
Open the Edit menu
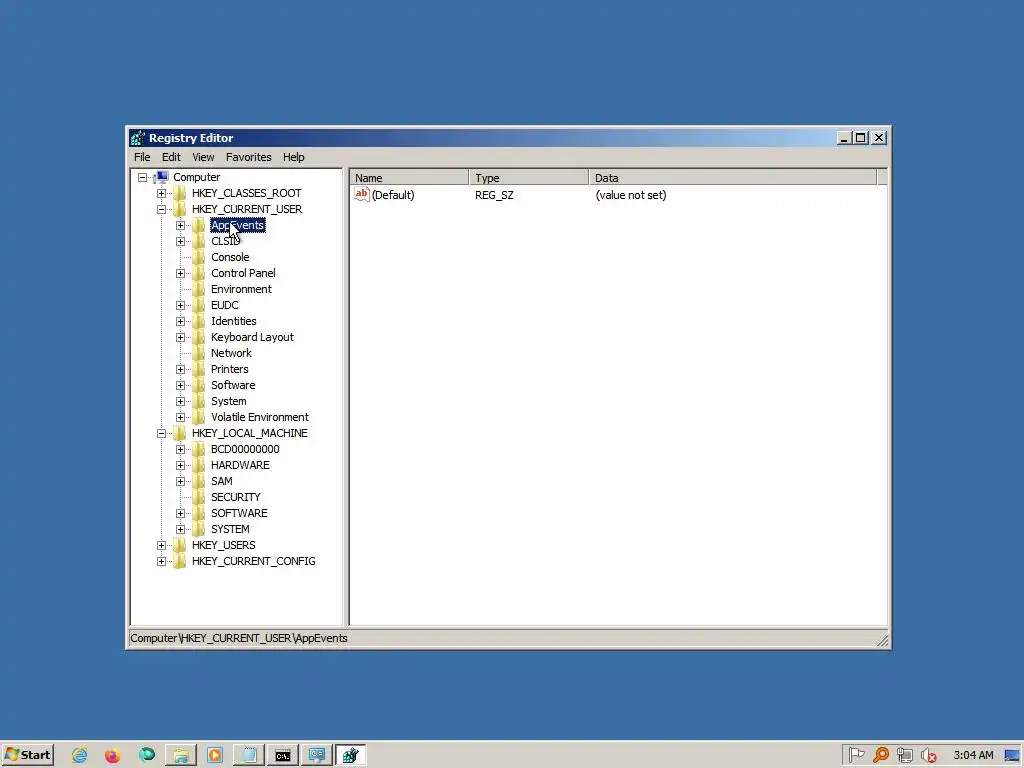pyautogui.click(x=171, y=157)
